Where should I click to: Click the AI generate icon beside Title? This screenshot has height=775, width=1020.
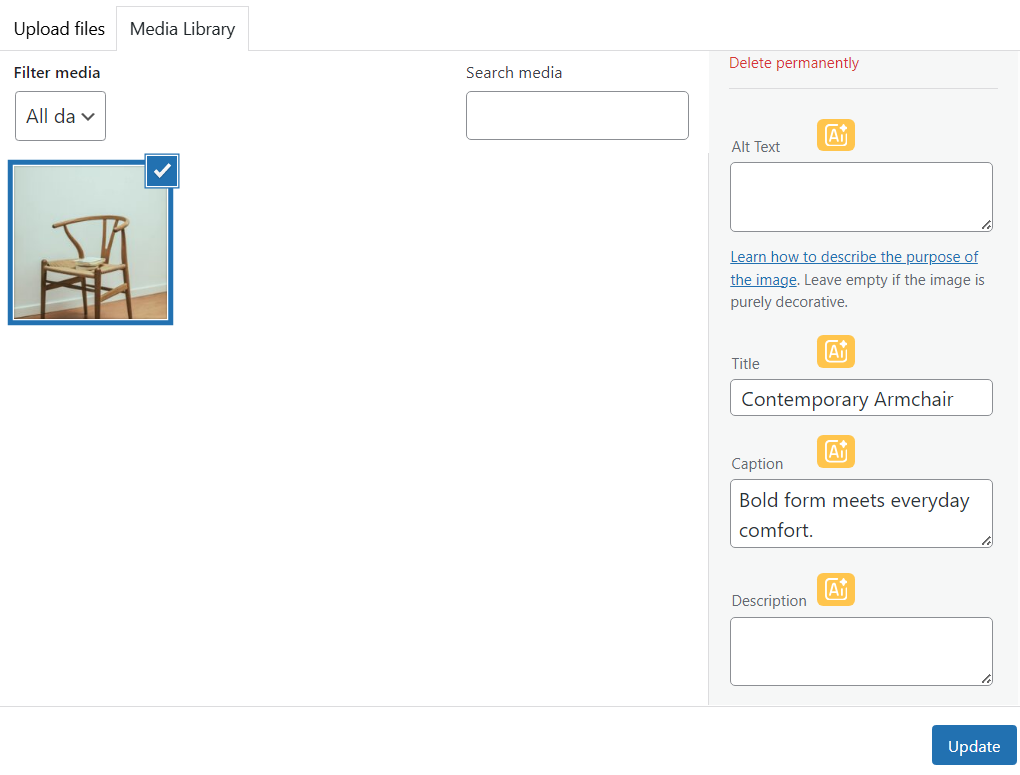(x=836, y=352)
